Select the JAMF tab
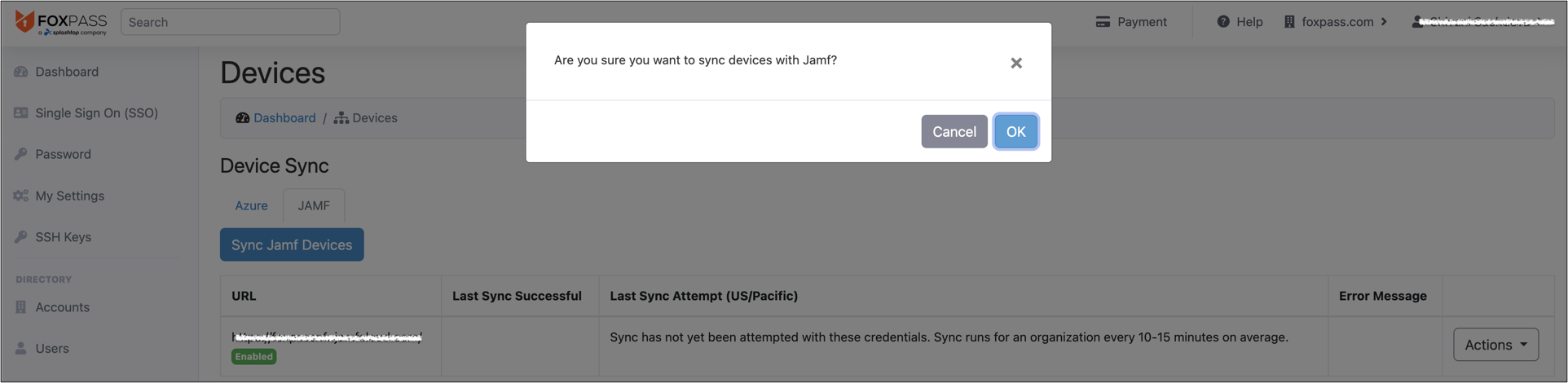The width and height of the screenshot is (1568, 383). 314,205
